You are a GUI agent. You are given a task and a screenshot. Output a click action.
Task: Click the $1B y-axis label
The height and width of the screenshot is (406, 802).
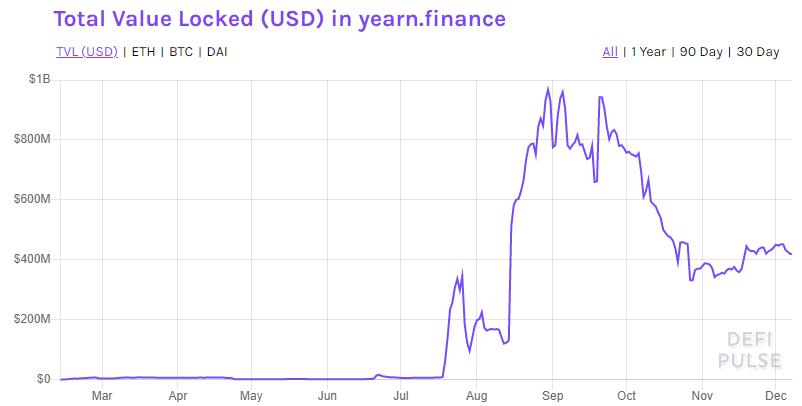[38, 78]
